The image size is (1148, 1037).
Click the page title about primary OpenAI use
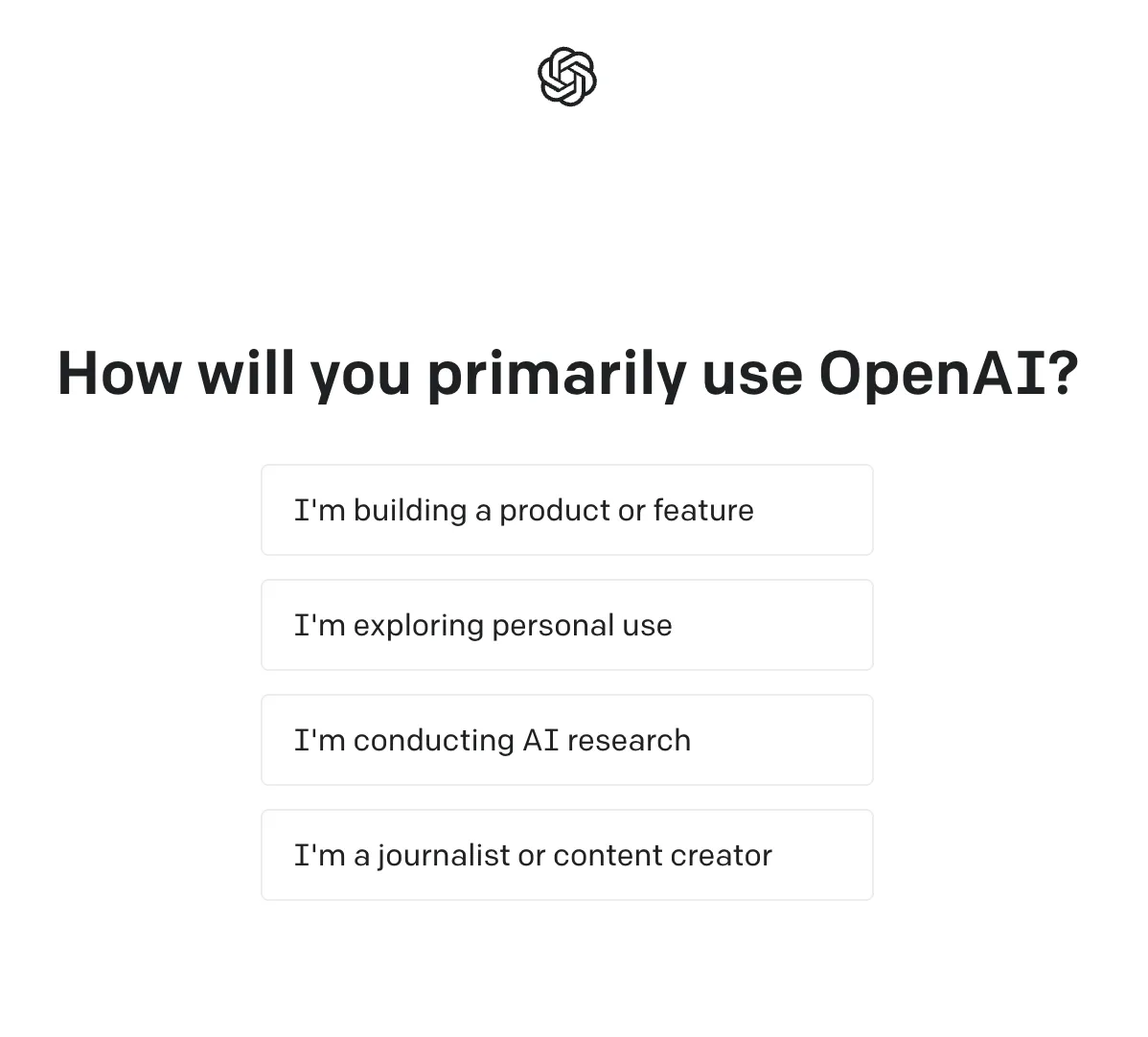567,373
